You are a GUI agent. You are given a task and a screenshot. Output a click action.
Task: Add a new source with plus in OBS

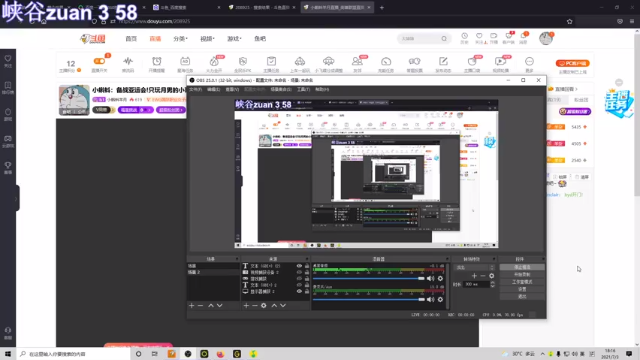[x=246, y=305]
